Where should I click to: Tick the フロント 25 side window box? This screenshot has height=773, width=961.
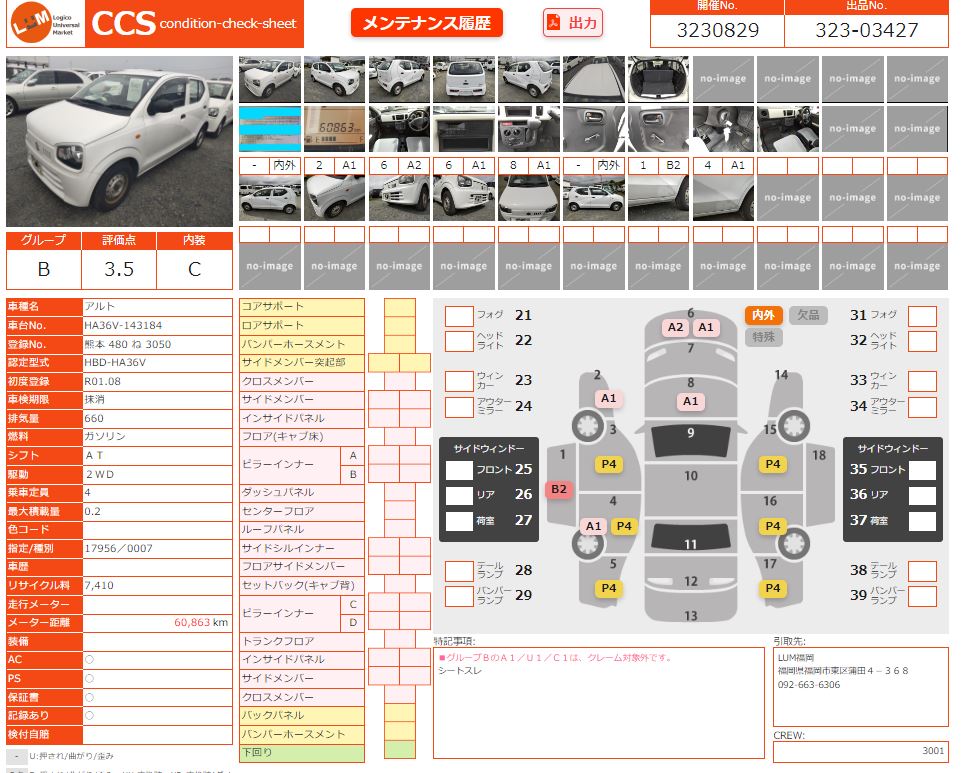pos(459,470)
